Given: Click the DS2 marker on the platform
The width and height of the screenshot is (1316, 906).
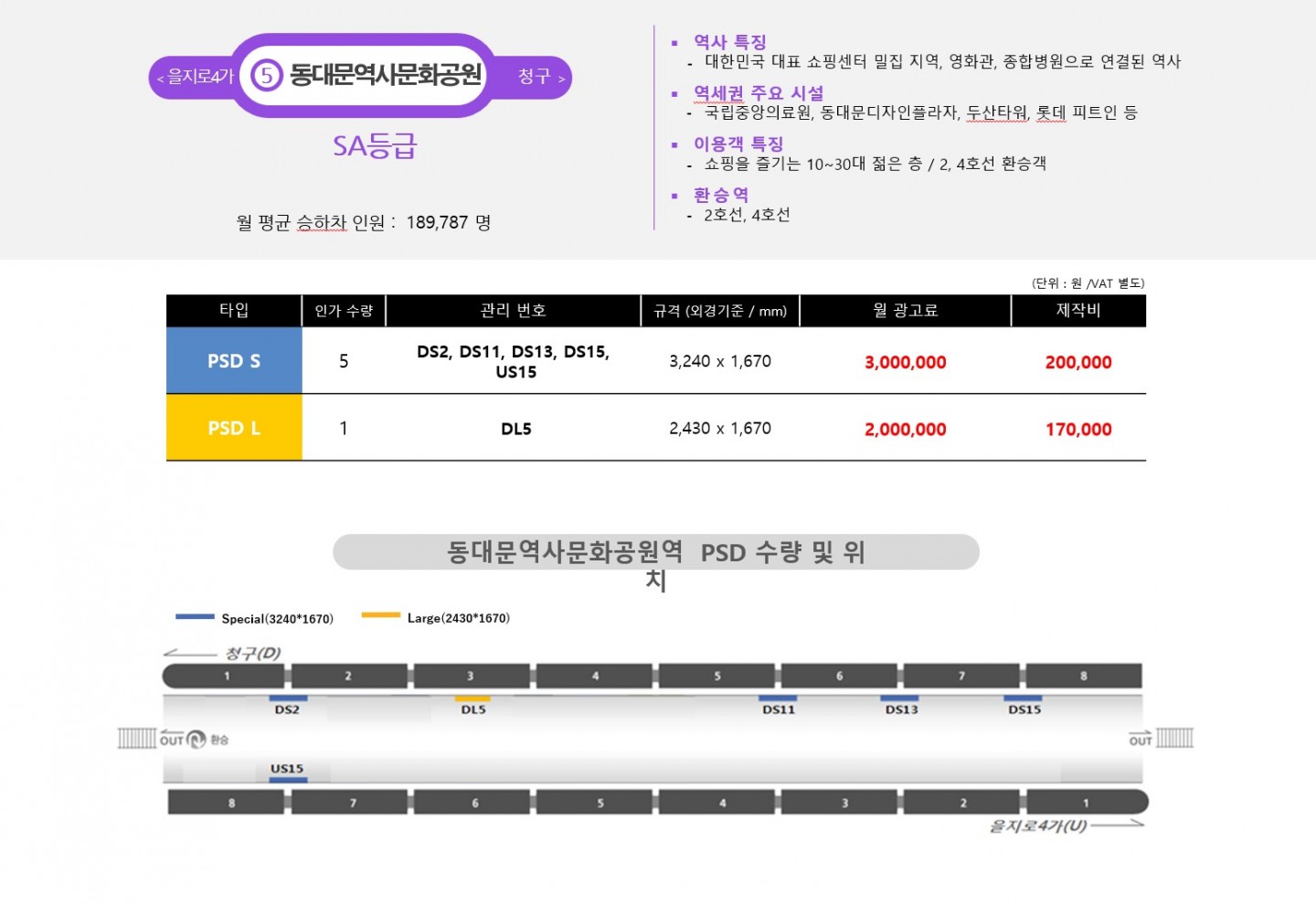Looking at the screenshot, I should (x=287, y=704).
